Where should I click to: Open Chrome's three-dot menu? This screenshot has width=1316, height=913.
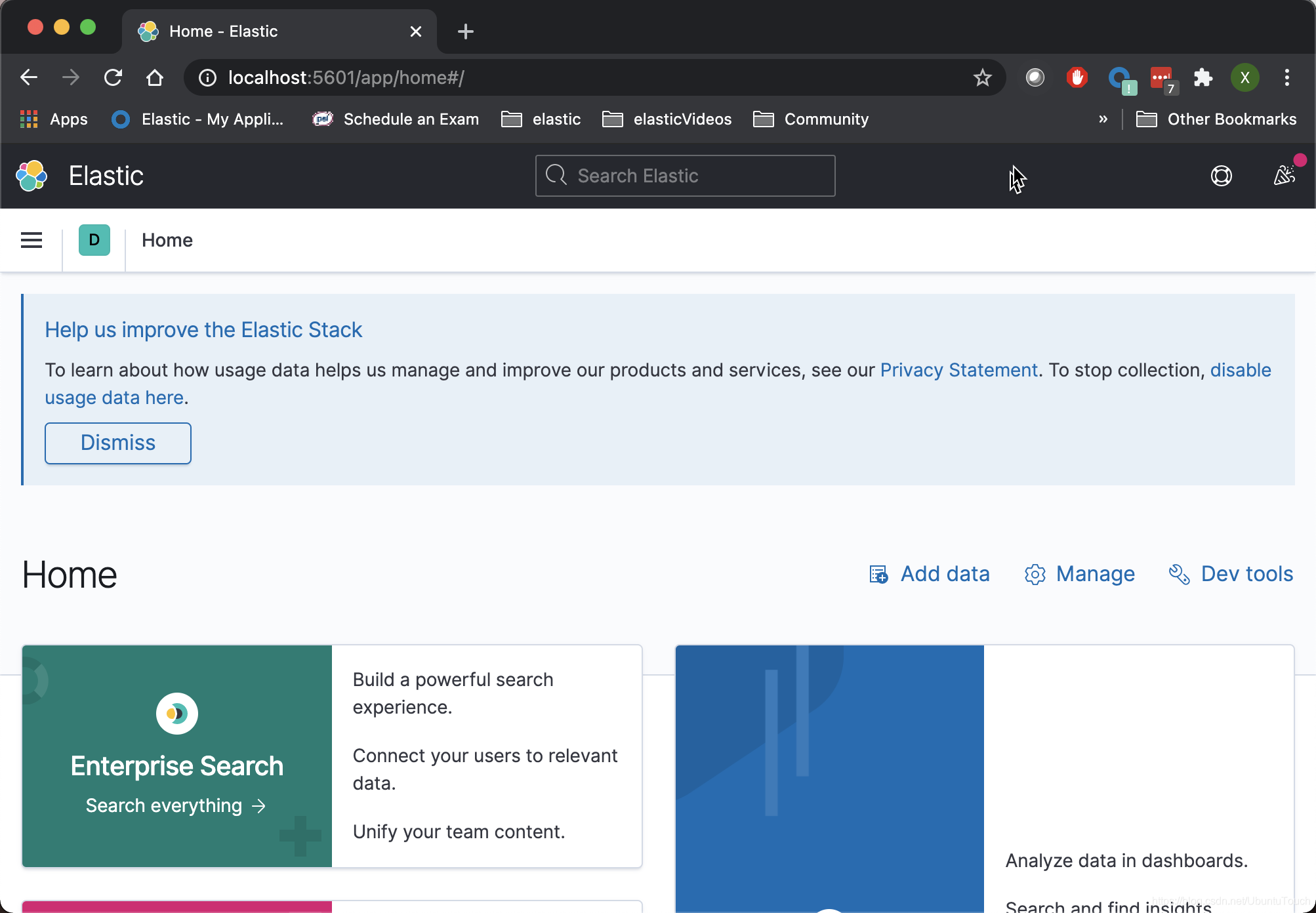tap(1286, 77)
